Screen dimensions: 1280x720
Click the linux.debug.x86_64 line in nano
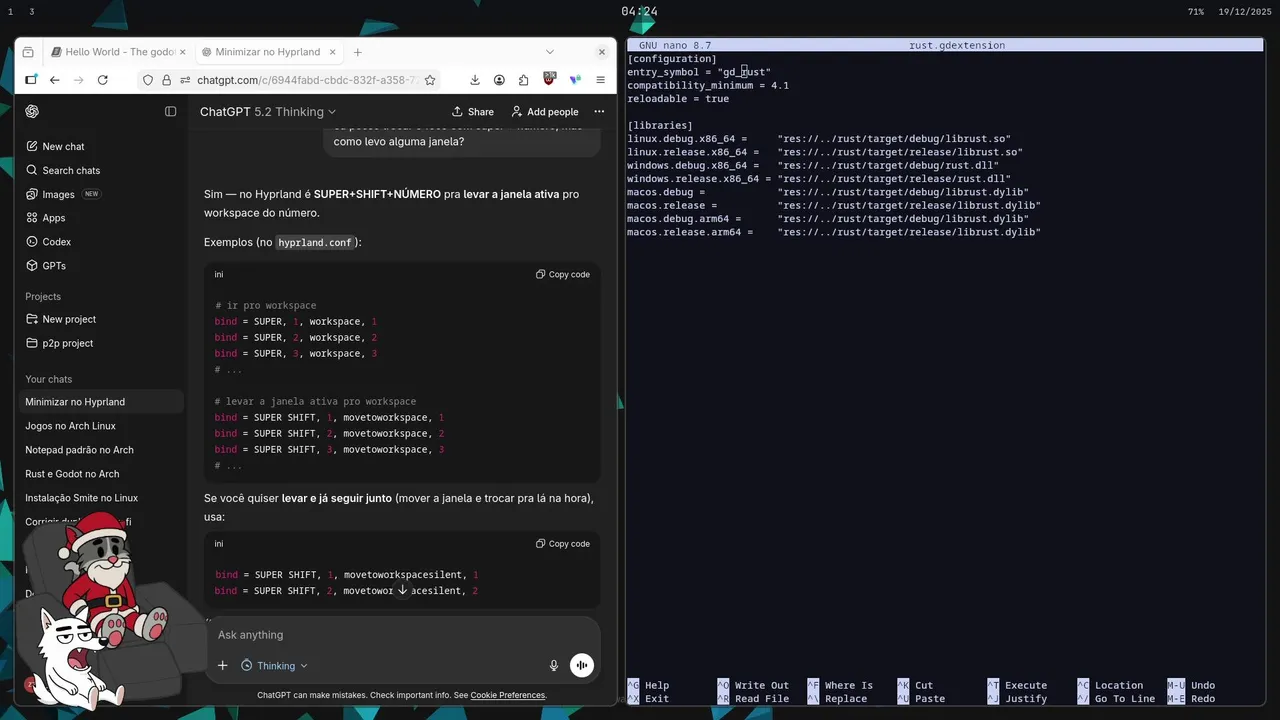click(819, 139)
